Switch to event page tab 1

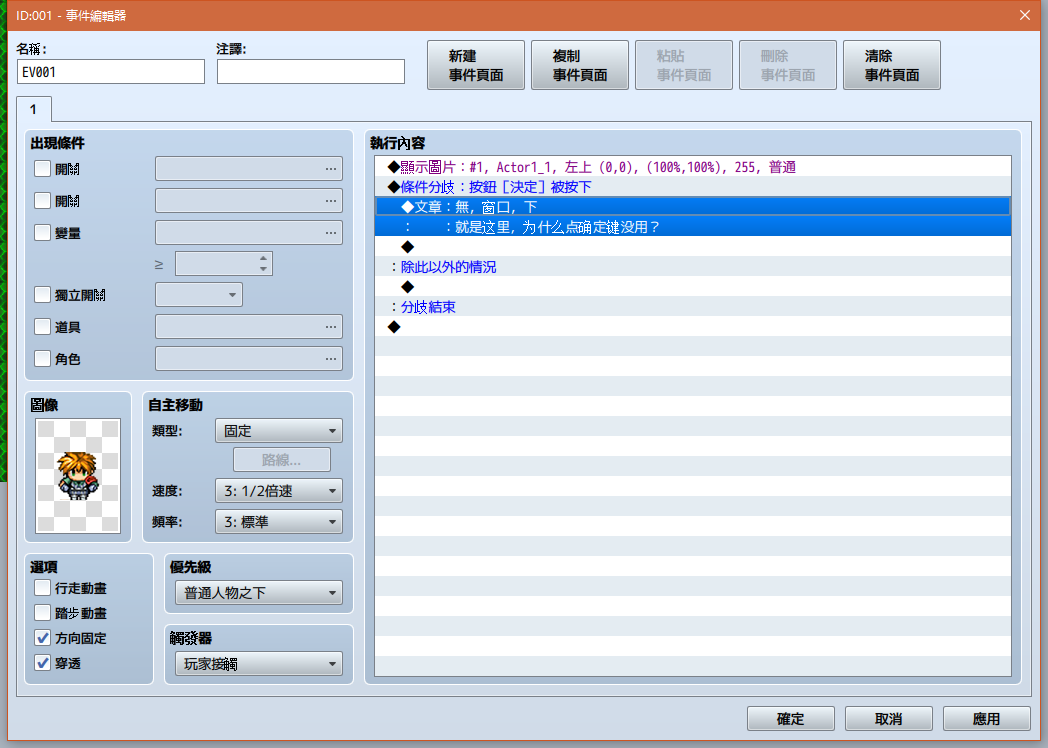coord(33,110)
